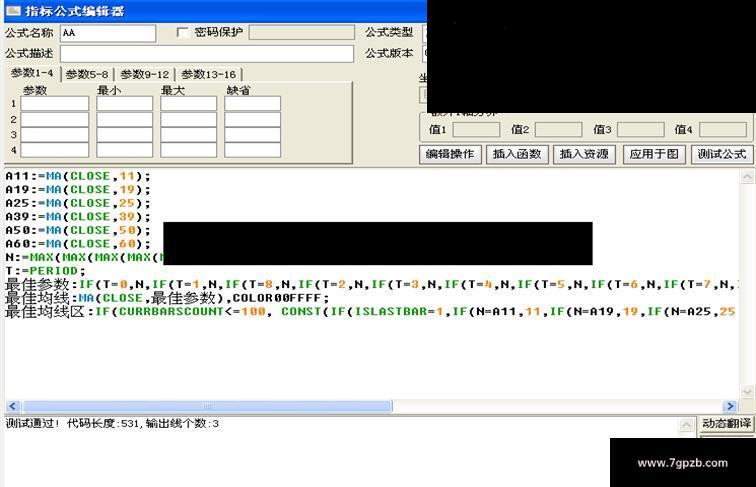Click the row 1 最小 value field

(124, 104)
